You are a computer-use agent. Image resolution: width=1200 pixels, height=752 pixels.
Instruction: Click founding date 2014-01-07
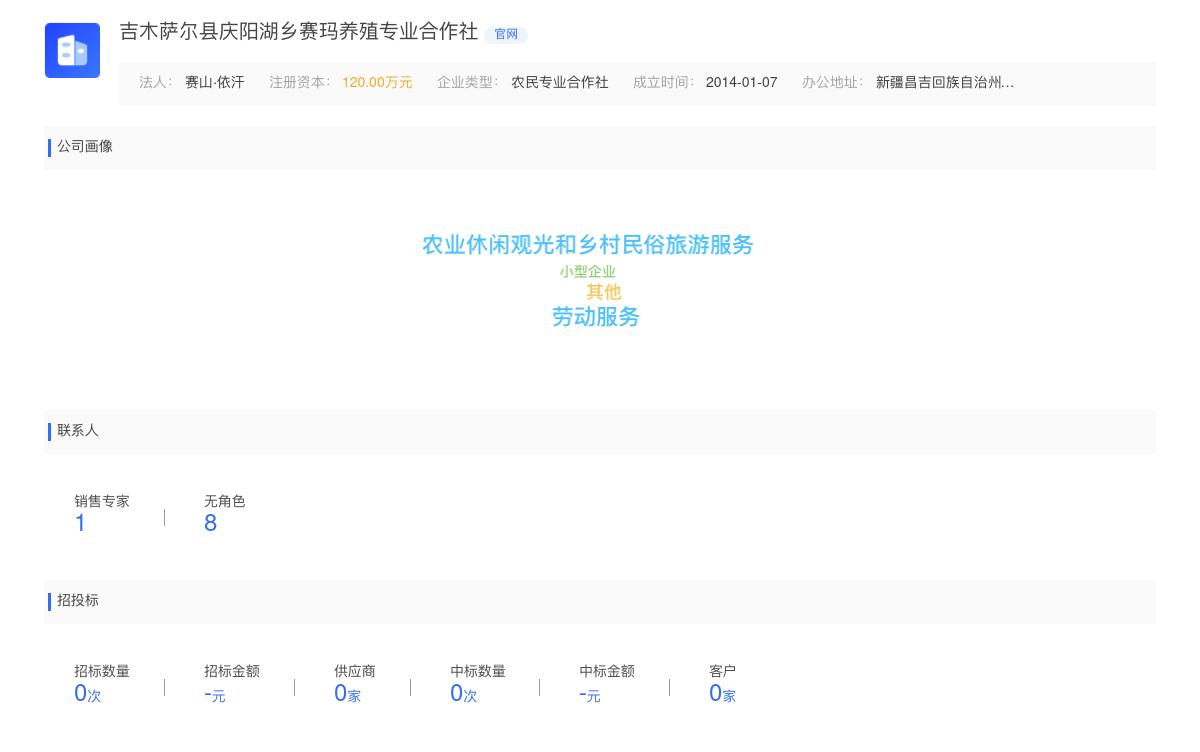[x=741, y=83]
